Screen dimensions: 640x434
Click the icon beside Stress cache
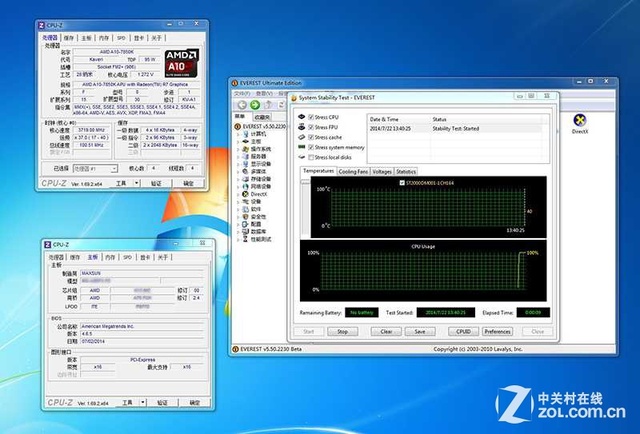302,137
